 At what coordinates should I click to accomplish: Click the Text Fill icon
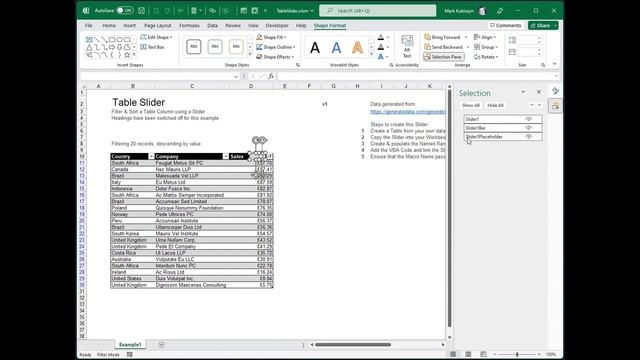(x=381, y=37)
